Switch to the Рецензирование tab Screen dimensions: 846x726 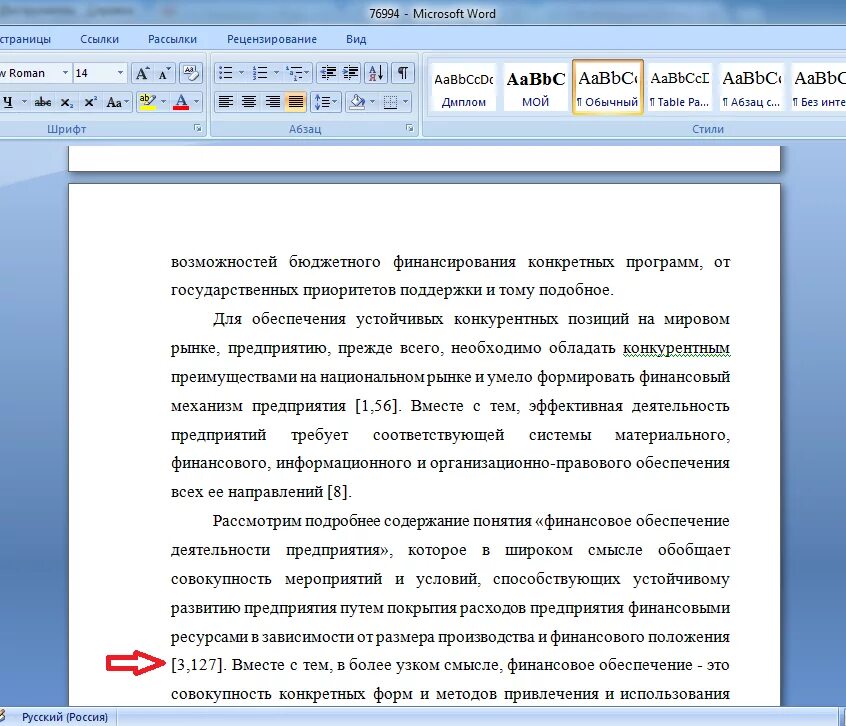click(272, 39)
